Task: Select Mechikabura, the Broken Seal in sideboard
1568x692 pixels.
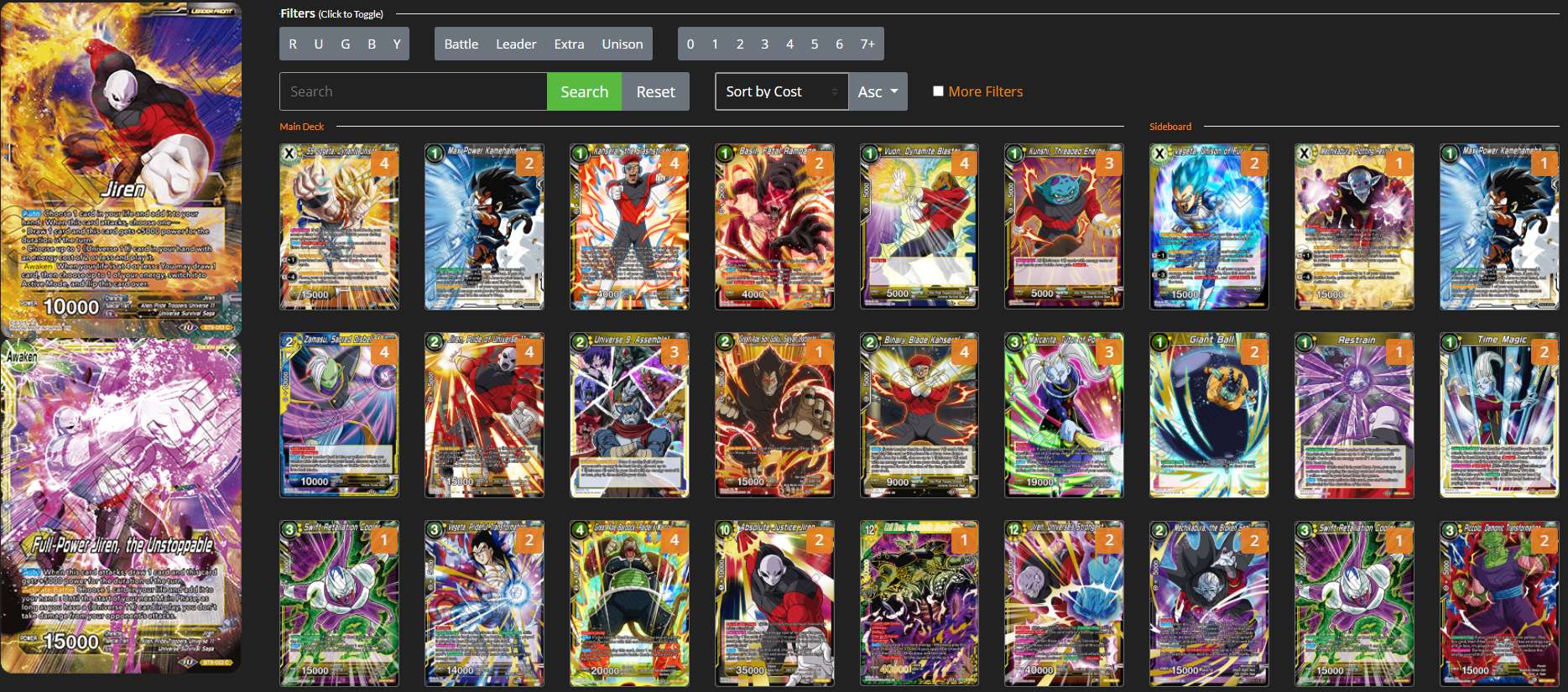Action: click(1209, 604)
